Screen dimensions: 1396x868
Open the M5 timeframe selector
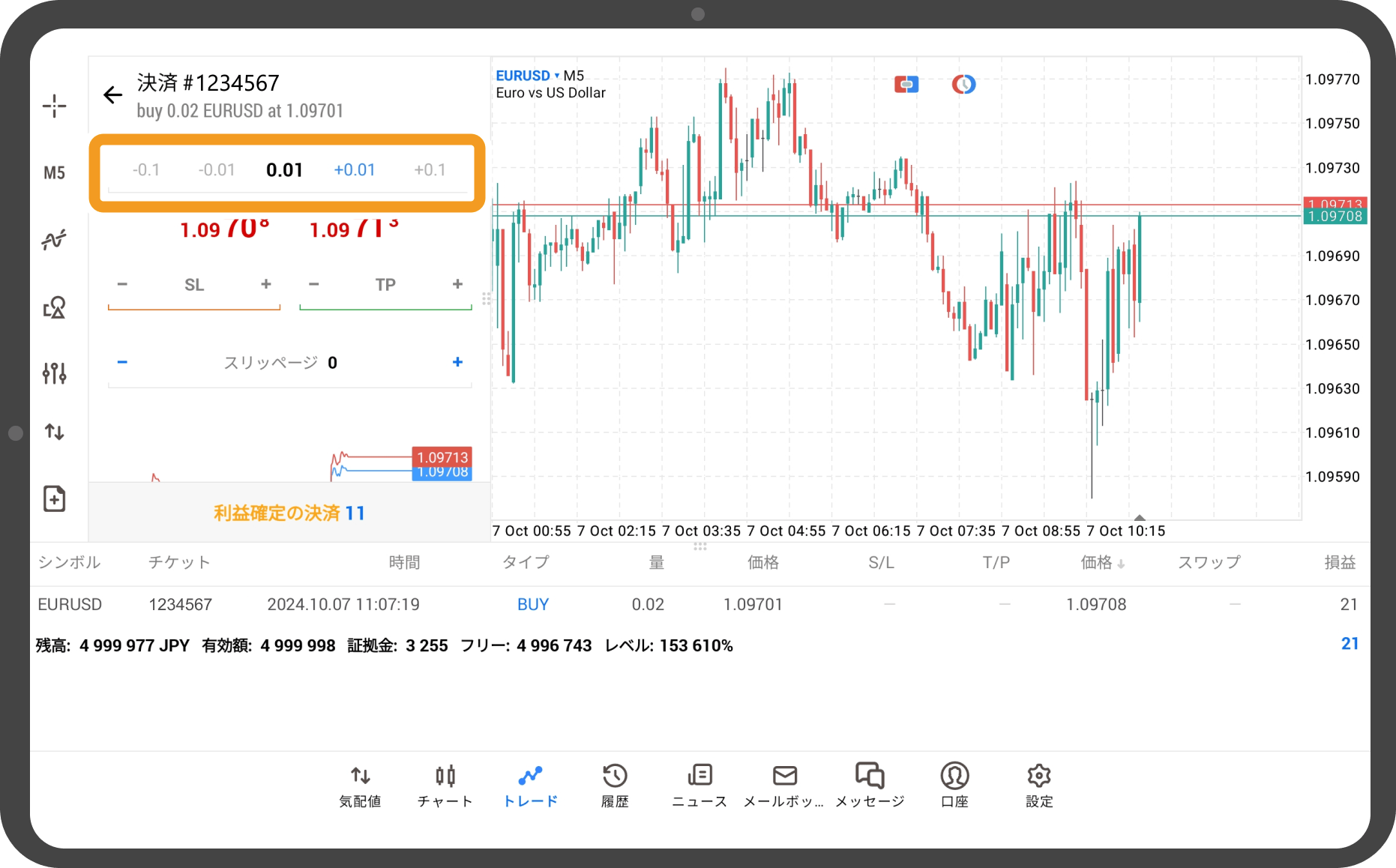coord(54,173)
